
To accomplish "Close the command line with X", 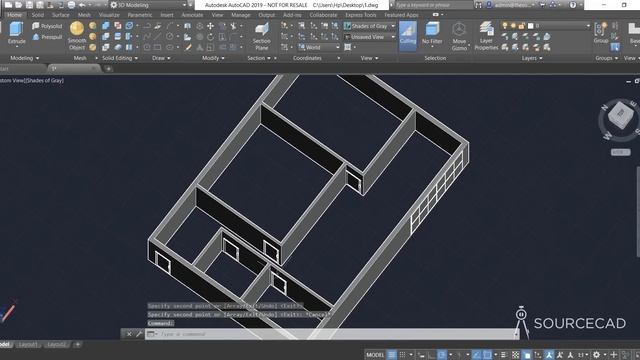I will pyautogui.click(x=129, y=334).
